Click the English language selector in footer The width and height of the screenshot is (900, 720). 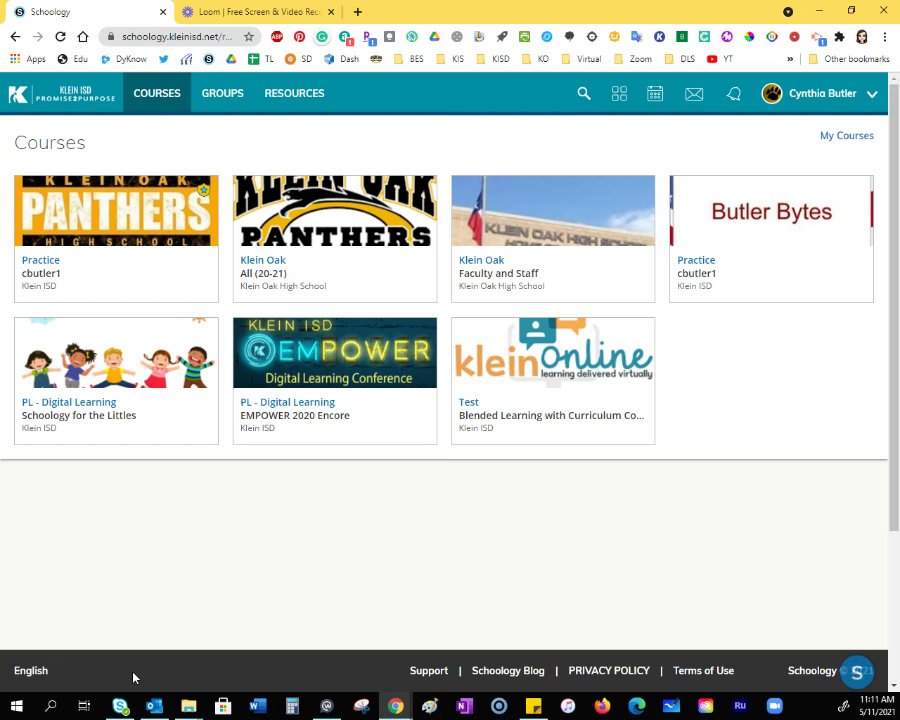click(31, 671)
